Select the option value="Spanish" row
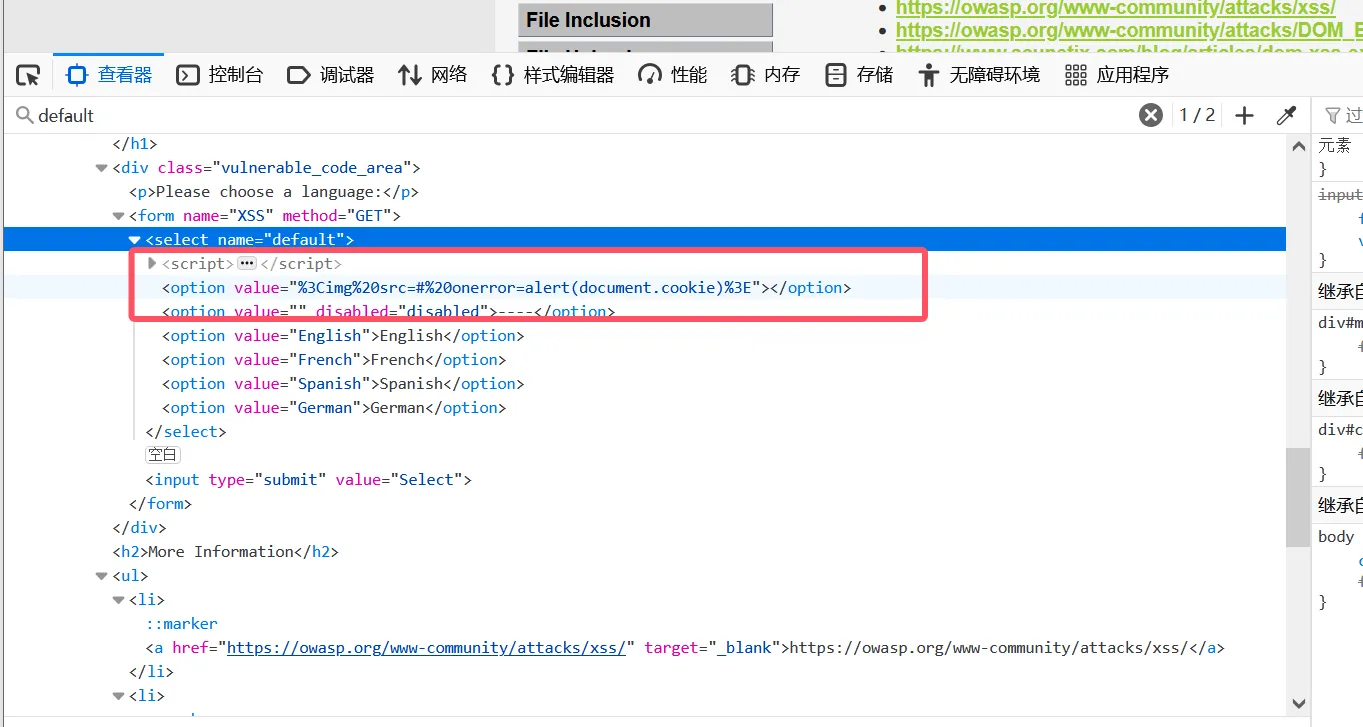Screen dimensions: 1363x727 click(x=645, y=384)
